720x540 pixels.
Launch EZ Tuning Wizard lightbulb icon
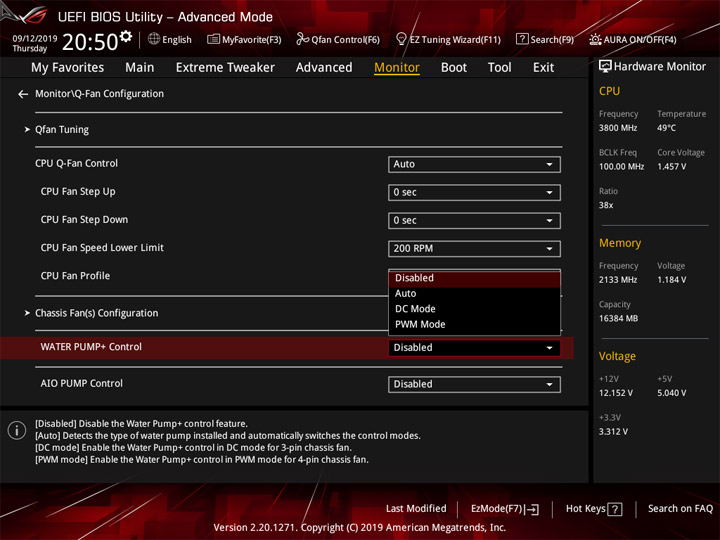coord(401,39)
